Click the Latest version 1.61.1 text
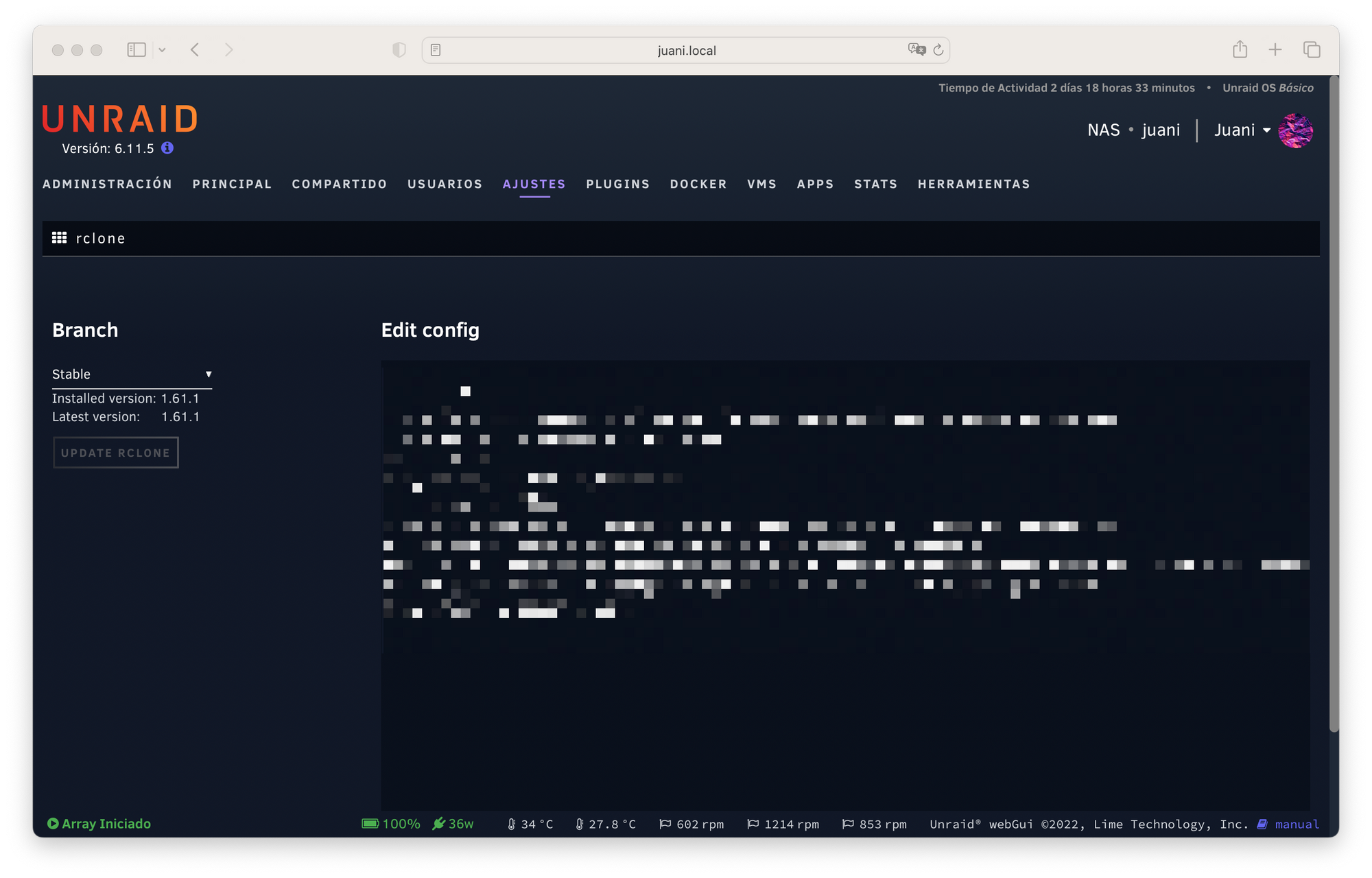This screenshot has width=1372, height=878. coord(126,416)
